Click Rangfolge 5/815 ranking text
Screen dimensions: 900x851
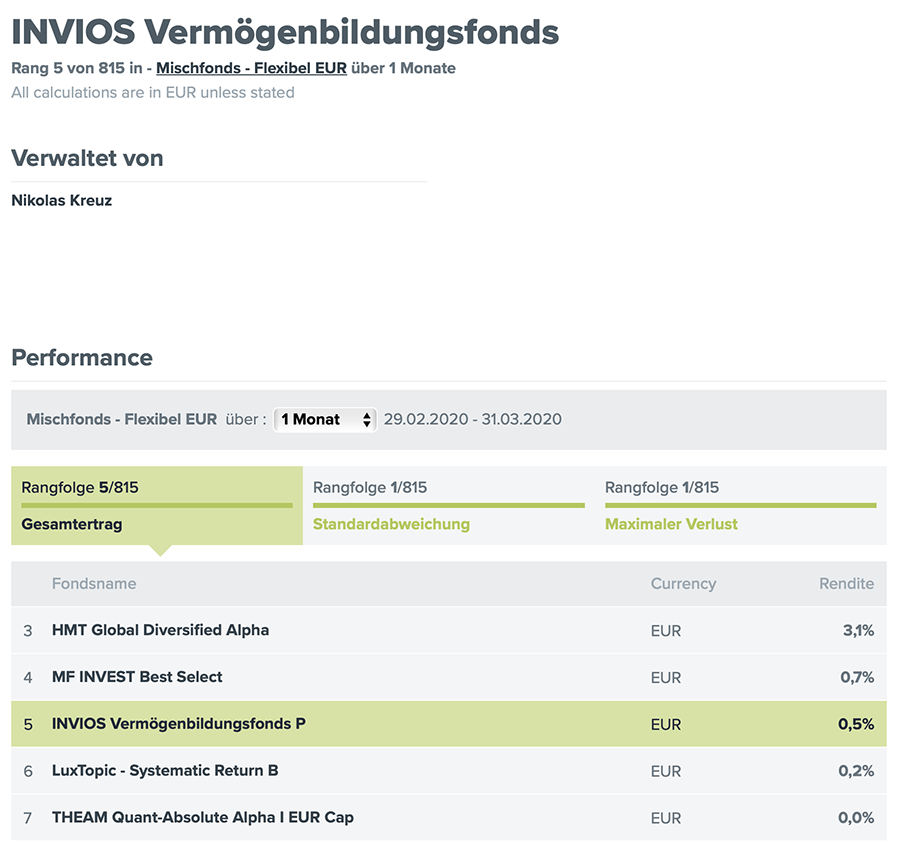[x=80, y=488]
